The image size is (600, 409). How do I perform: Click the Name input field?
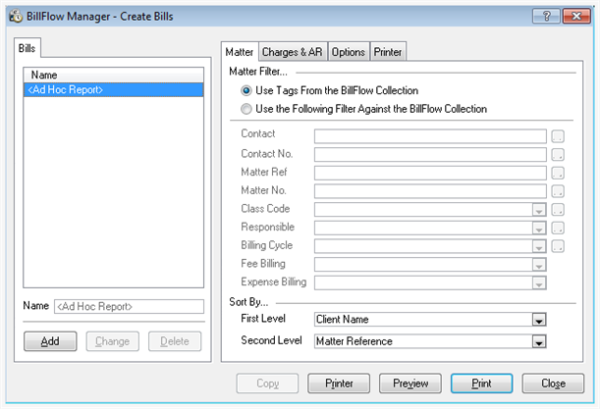(x=129, y=306)
